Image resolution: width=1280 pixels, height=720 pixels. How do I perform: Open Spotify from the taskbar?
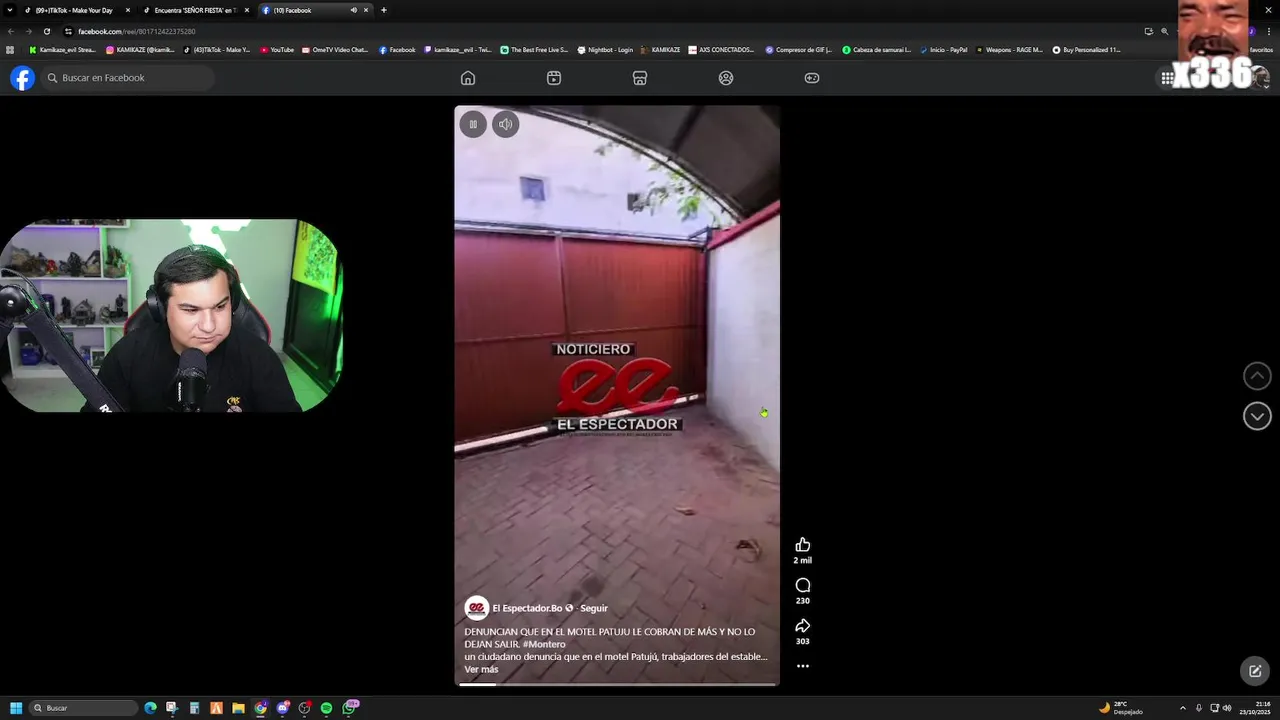pos(326,708)
